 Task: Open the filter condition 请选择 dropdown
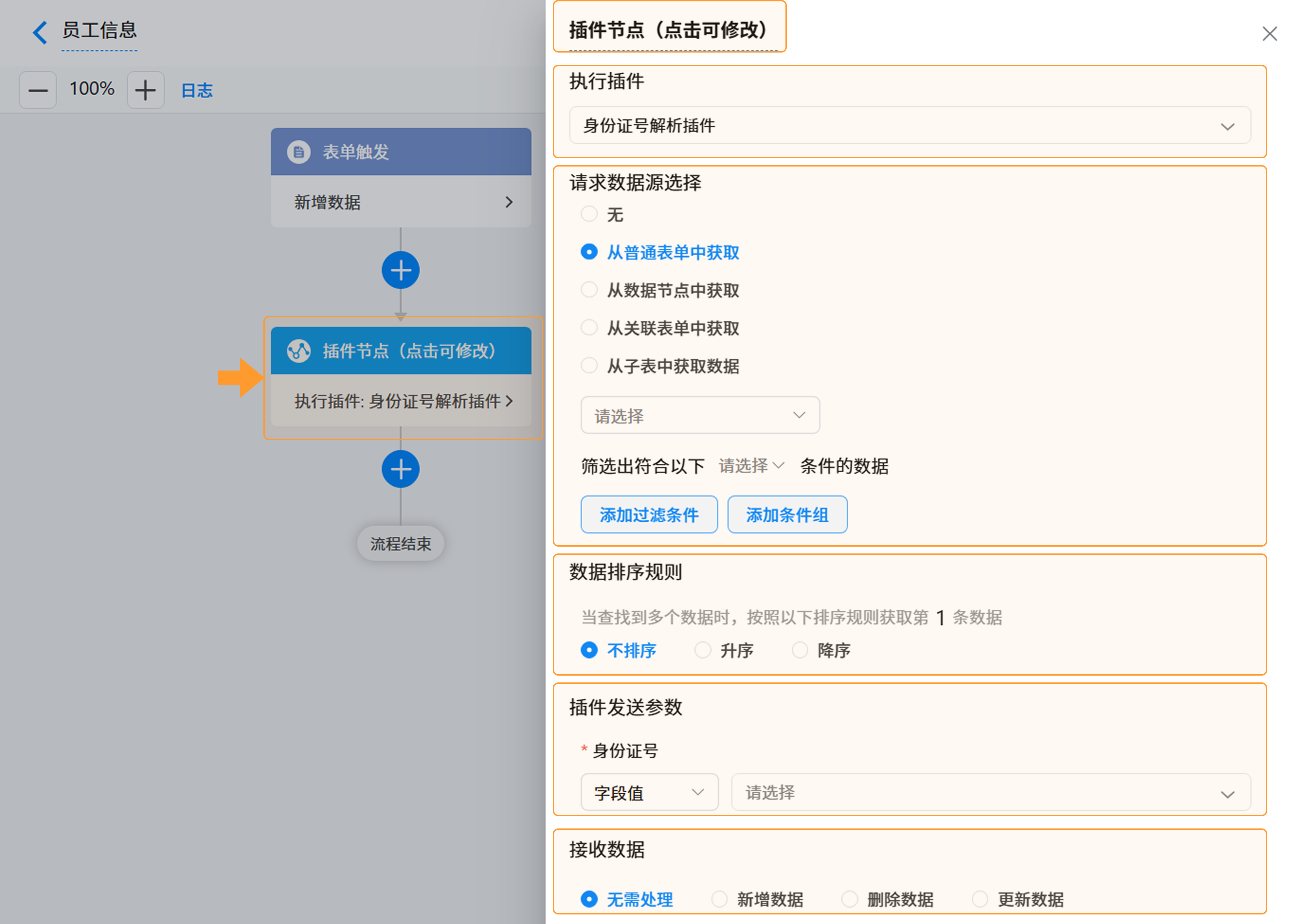(752, 466)
